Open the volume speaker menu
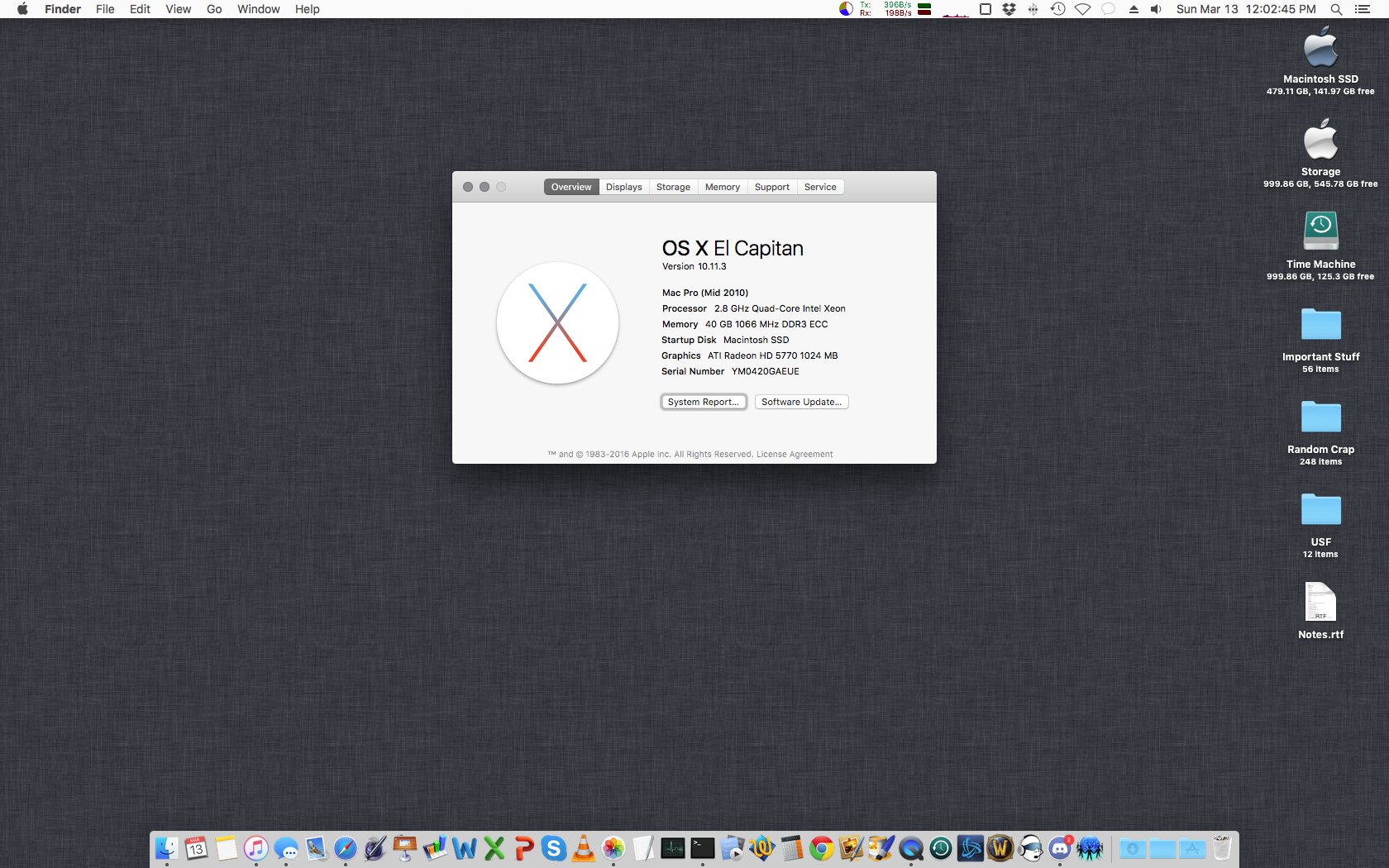The image size is (1389, 868). pyautogui.click(x=1156, y=9)
